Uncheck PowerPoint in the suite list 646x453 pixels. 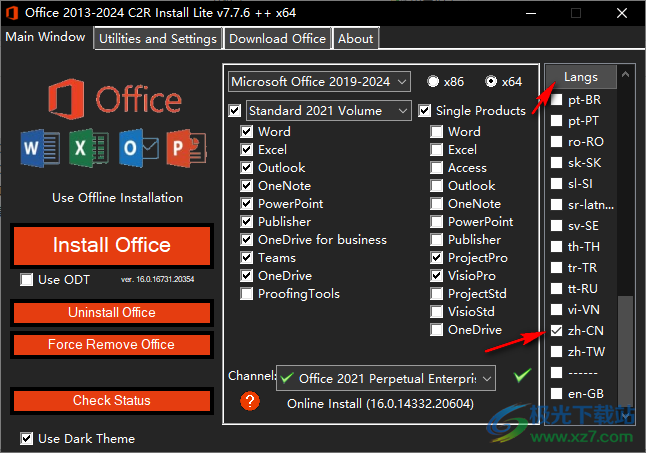click(x=247, y=203)
